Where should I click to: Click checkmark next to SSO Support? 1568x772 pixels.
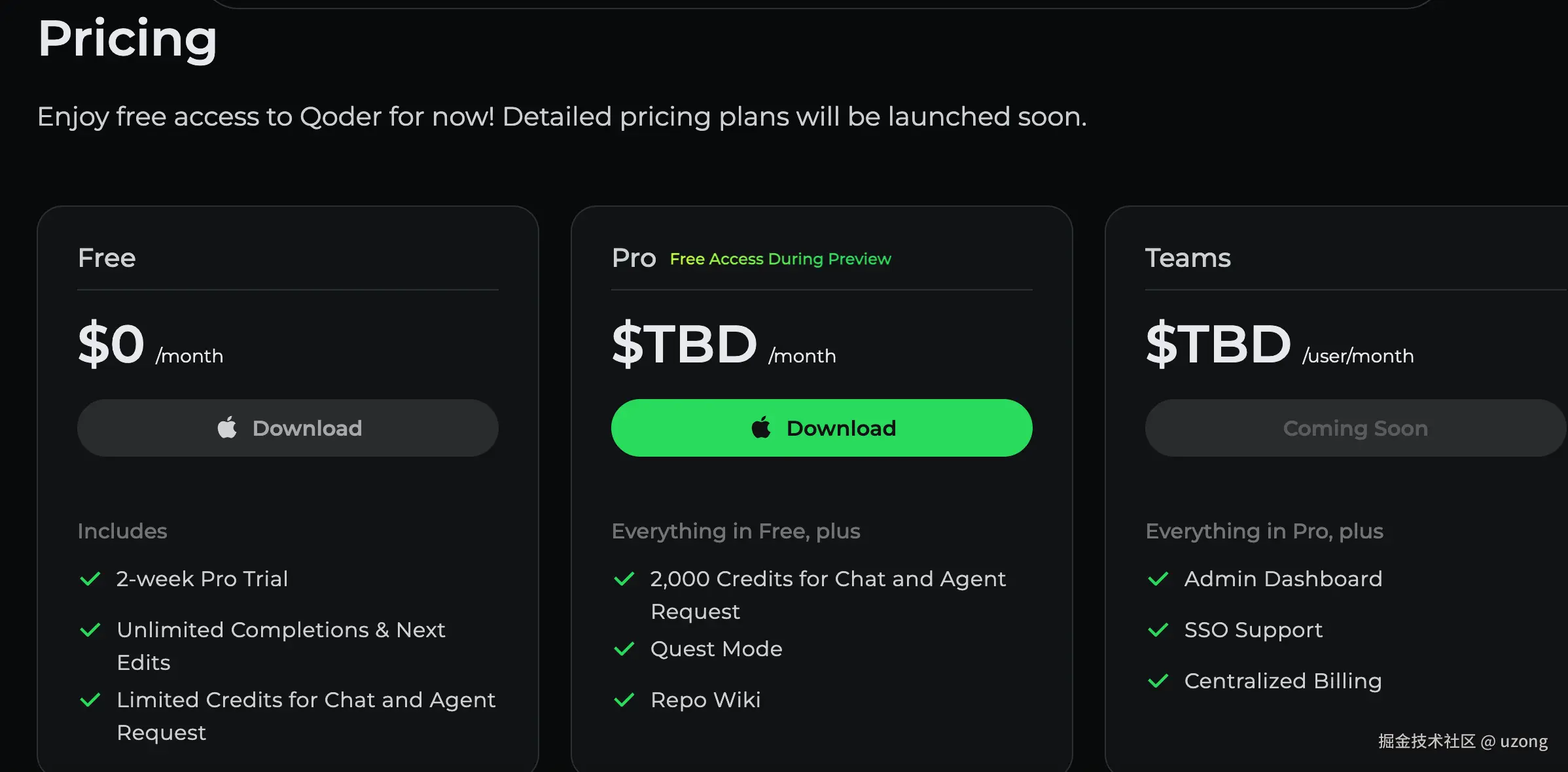click(1158, 630)
